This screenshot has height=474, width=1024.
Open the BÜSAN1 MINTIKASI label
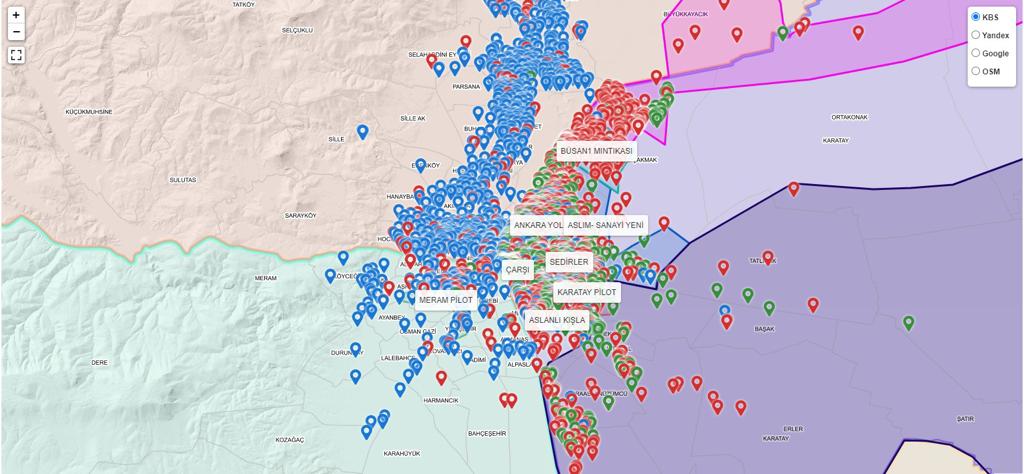coord(596,151)
